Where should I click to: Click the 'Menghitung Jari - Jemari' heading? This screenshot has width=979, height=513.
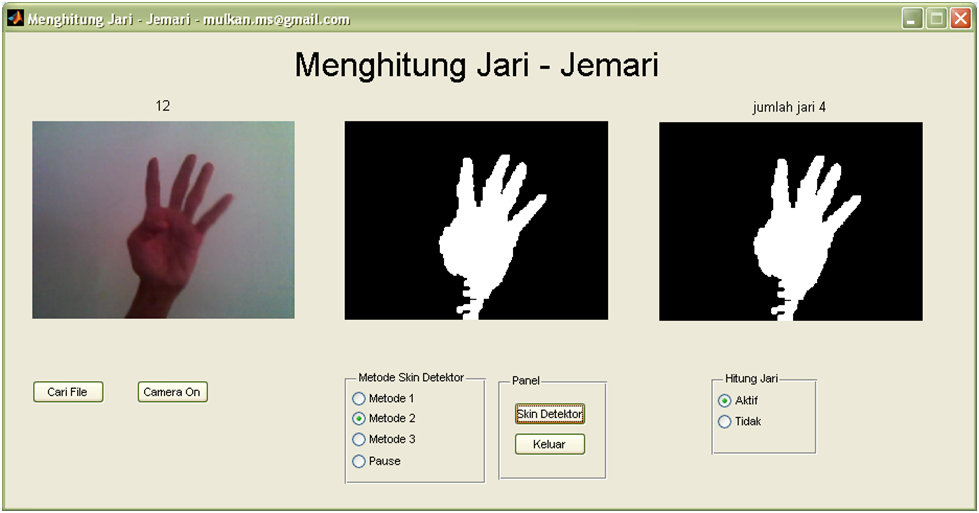pos(476,65)
